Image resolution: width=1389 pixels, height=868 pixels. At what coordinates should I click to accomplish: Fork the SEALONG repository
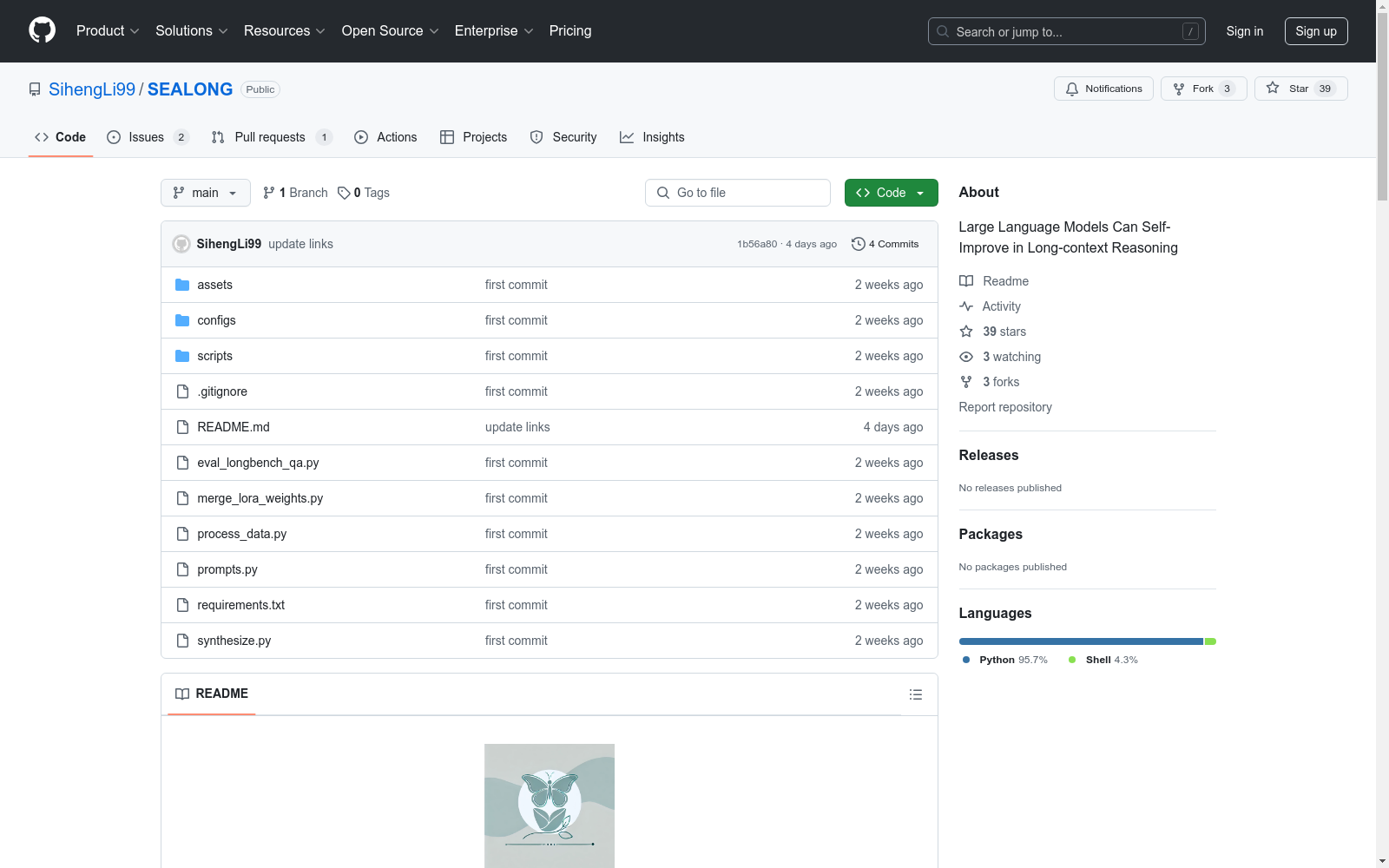[x=1203, y=89]
